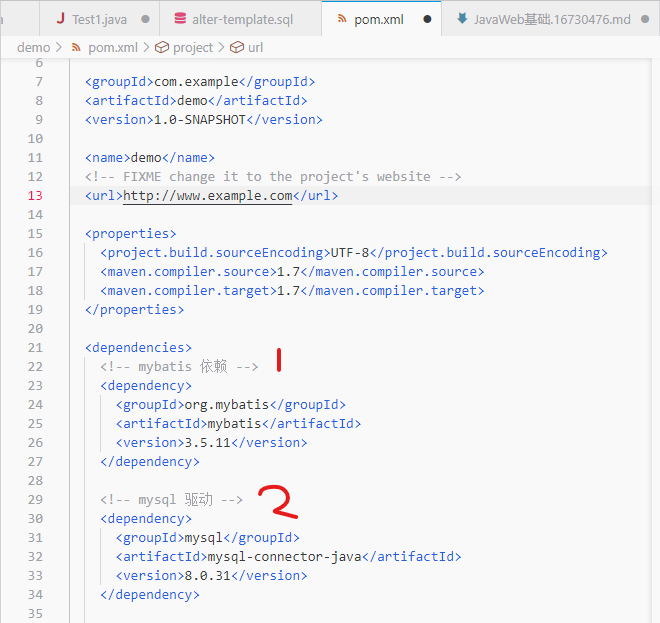This screenshot has width=660, height=623.
Task: Click UTF-8 value in sourceEncoding line
Action: click(350, 253)
